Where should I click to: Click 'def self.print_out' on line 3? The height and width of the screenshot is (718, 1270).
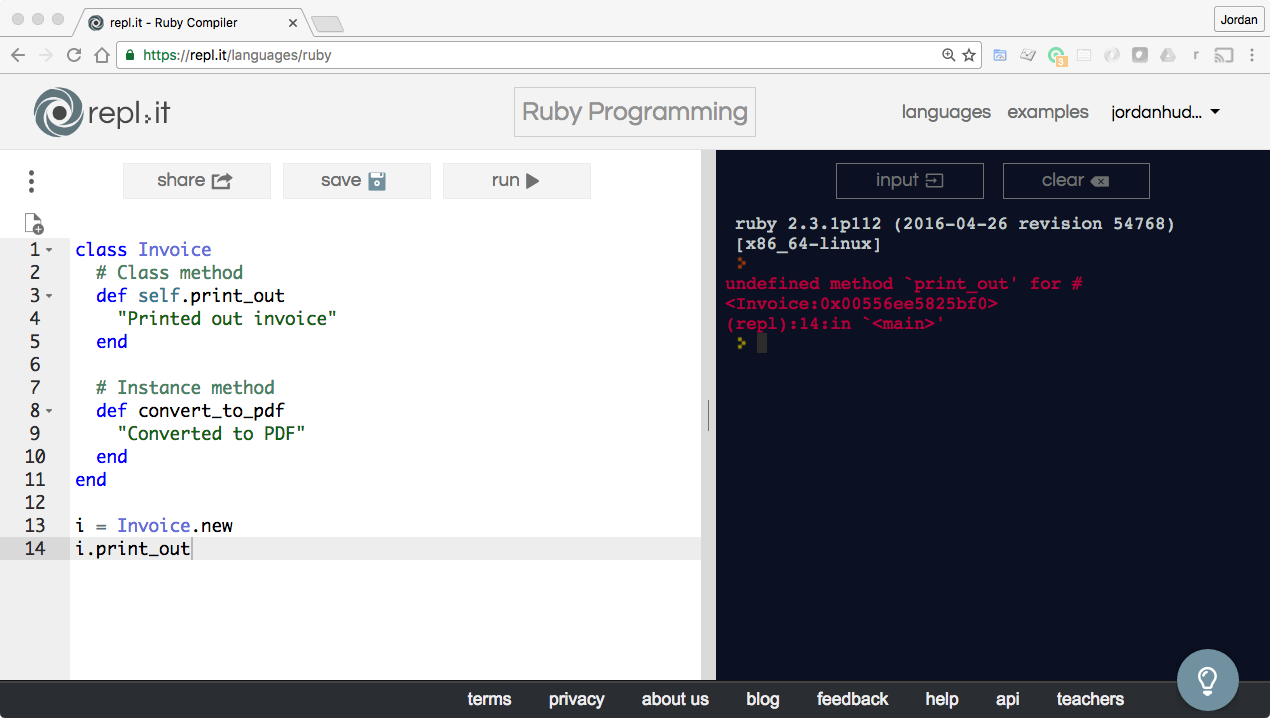click(191, 296)
